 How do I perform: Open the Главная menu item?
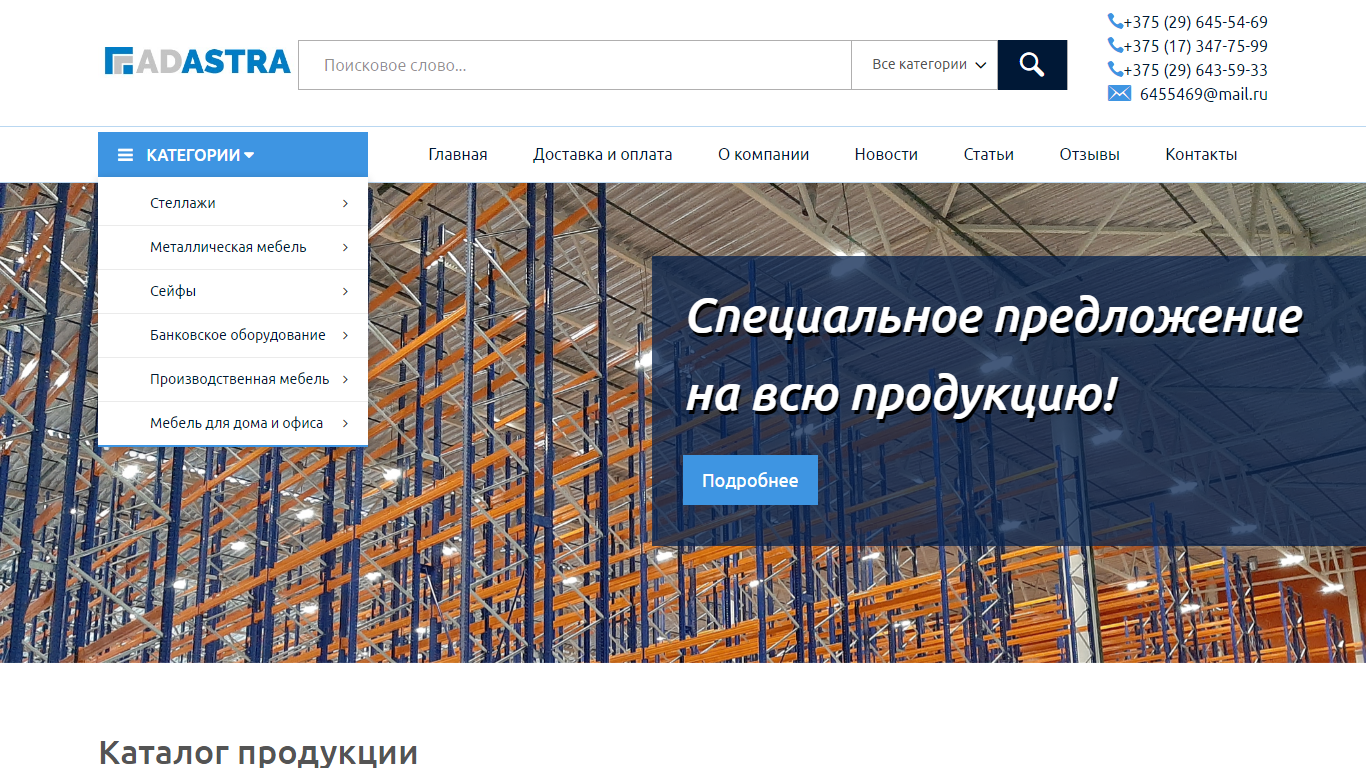(458, 154)
